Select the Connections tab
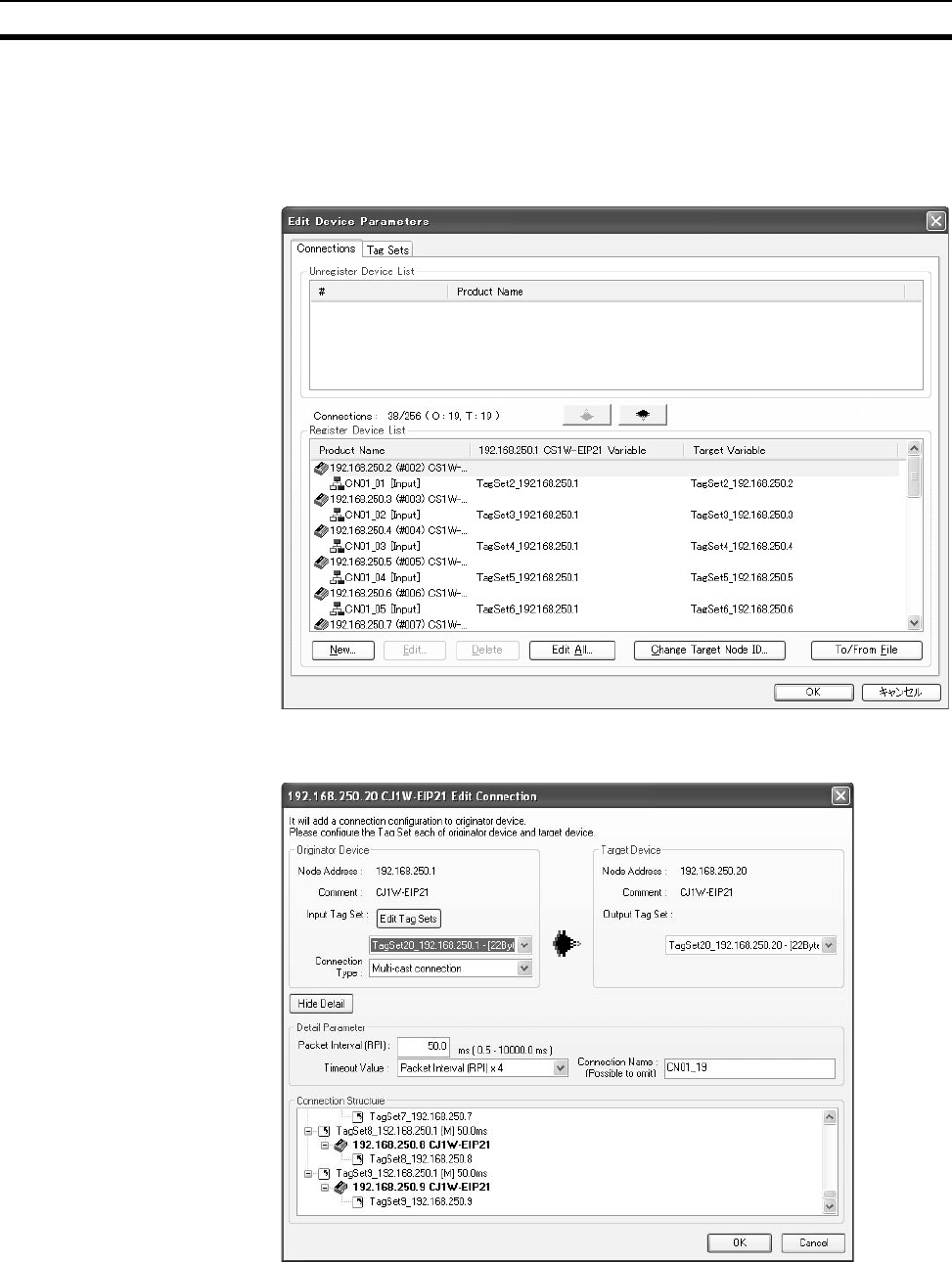Screen dimensions: 952x1262 click(326, 248)
